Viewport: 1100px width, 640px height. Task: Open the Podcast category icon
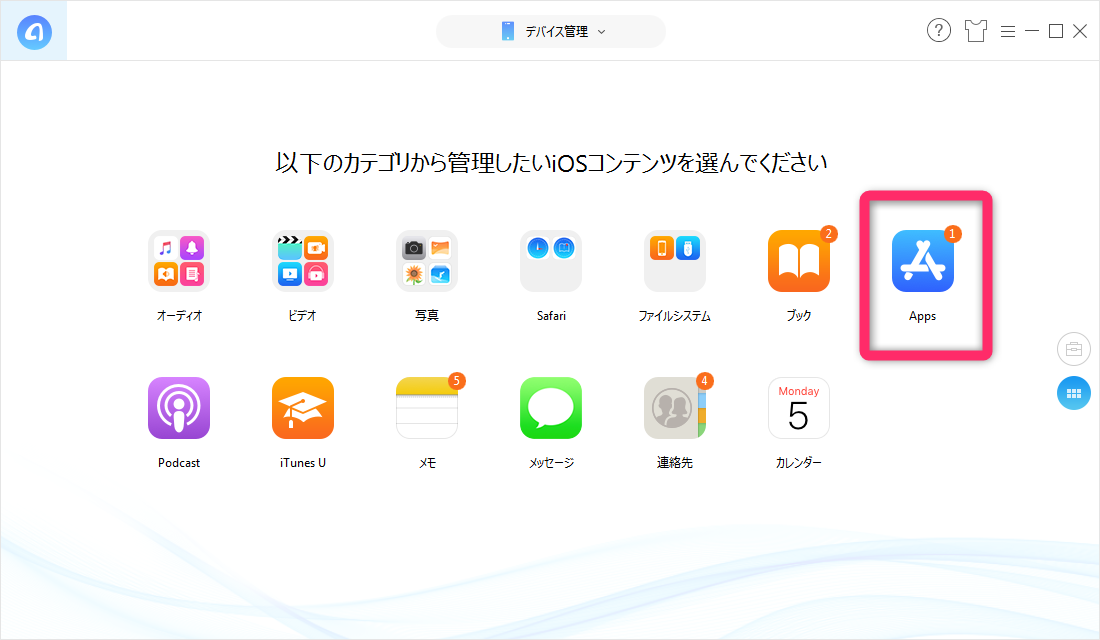tap(179, 408)
